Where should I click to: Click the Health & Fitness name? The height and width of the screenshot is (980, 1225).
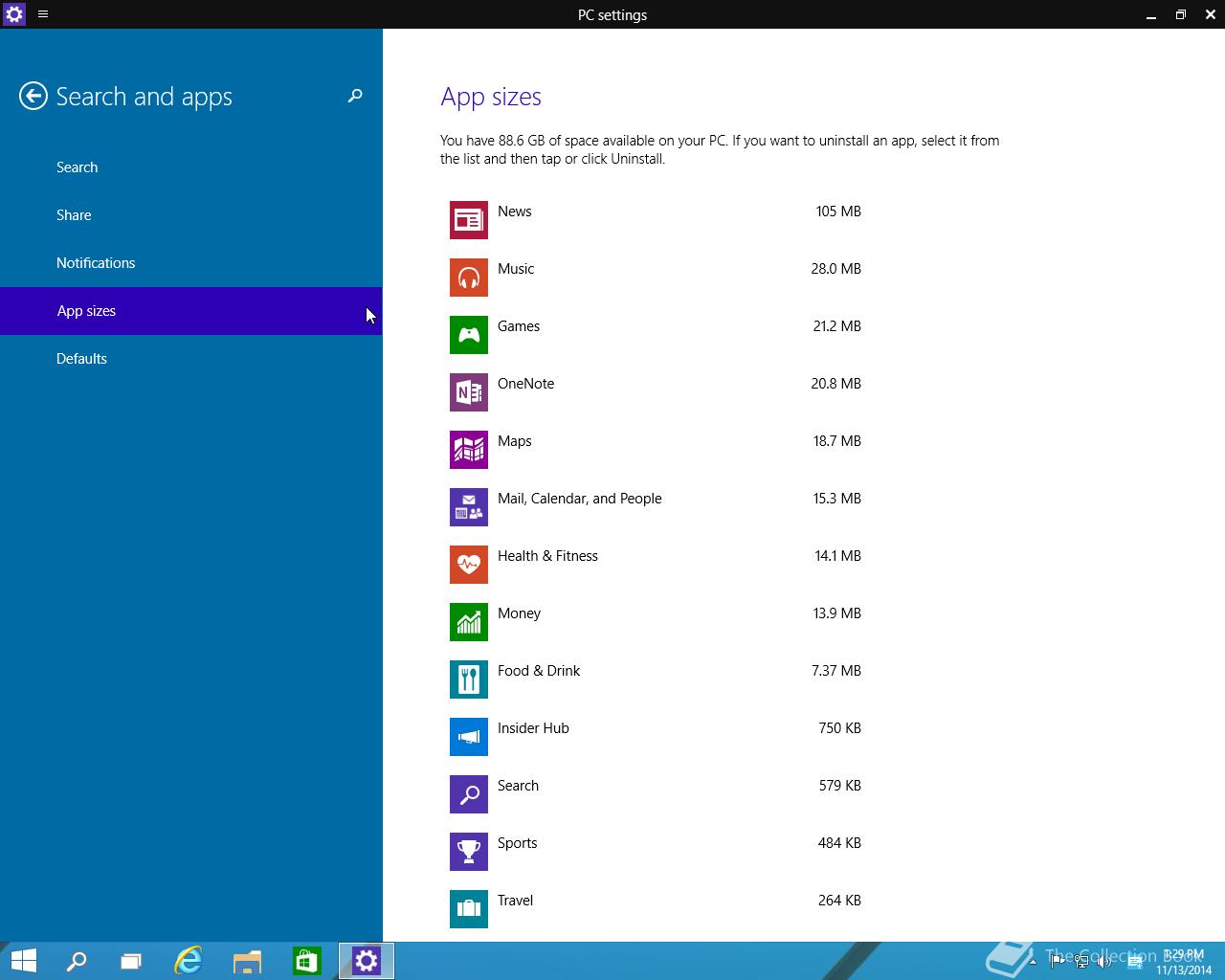click(547, 556)
